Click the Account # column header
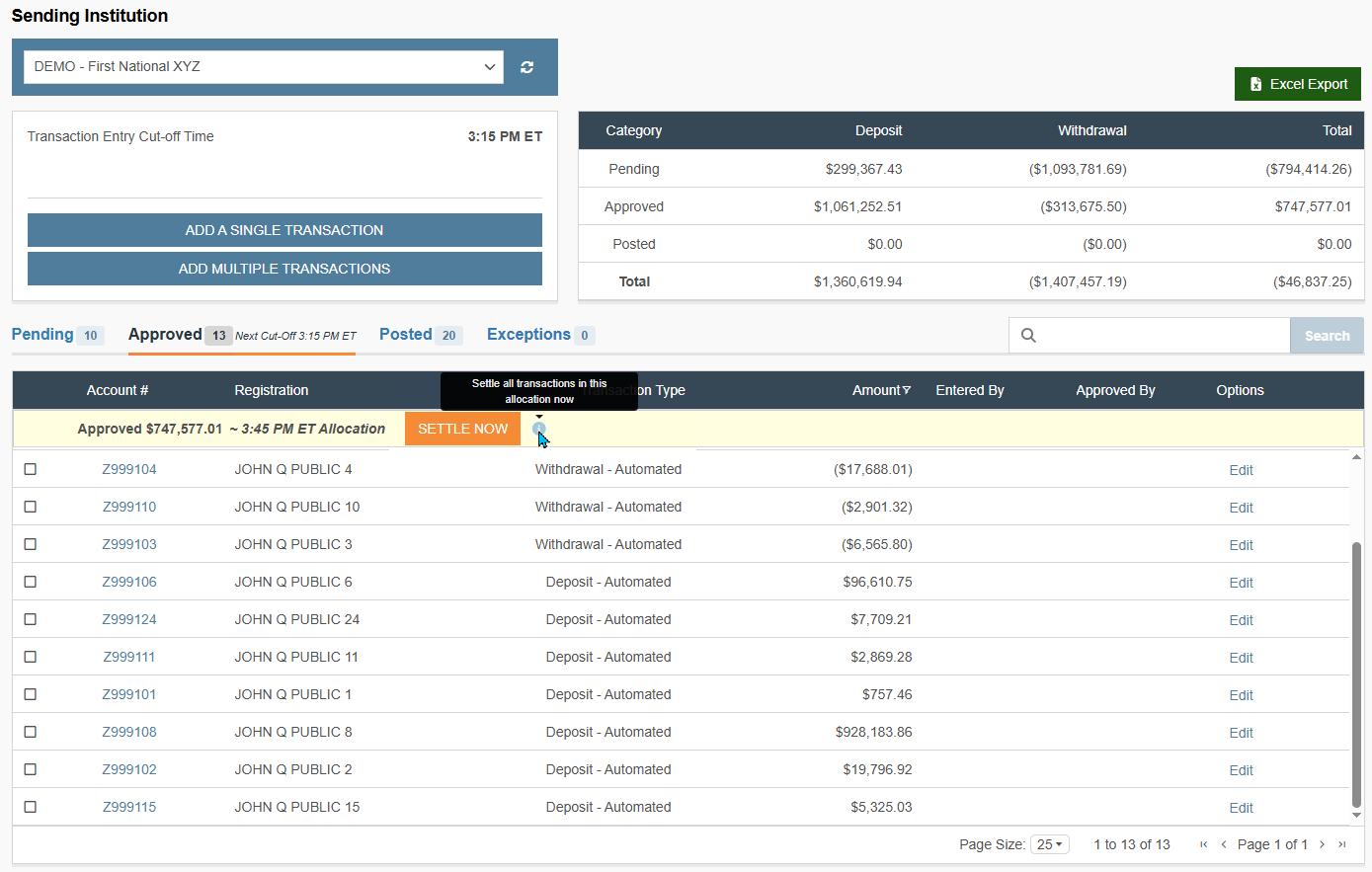This screenshot has width=1372, height=872. coord(118,390)
